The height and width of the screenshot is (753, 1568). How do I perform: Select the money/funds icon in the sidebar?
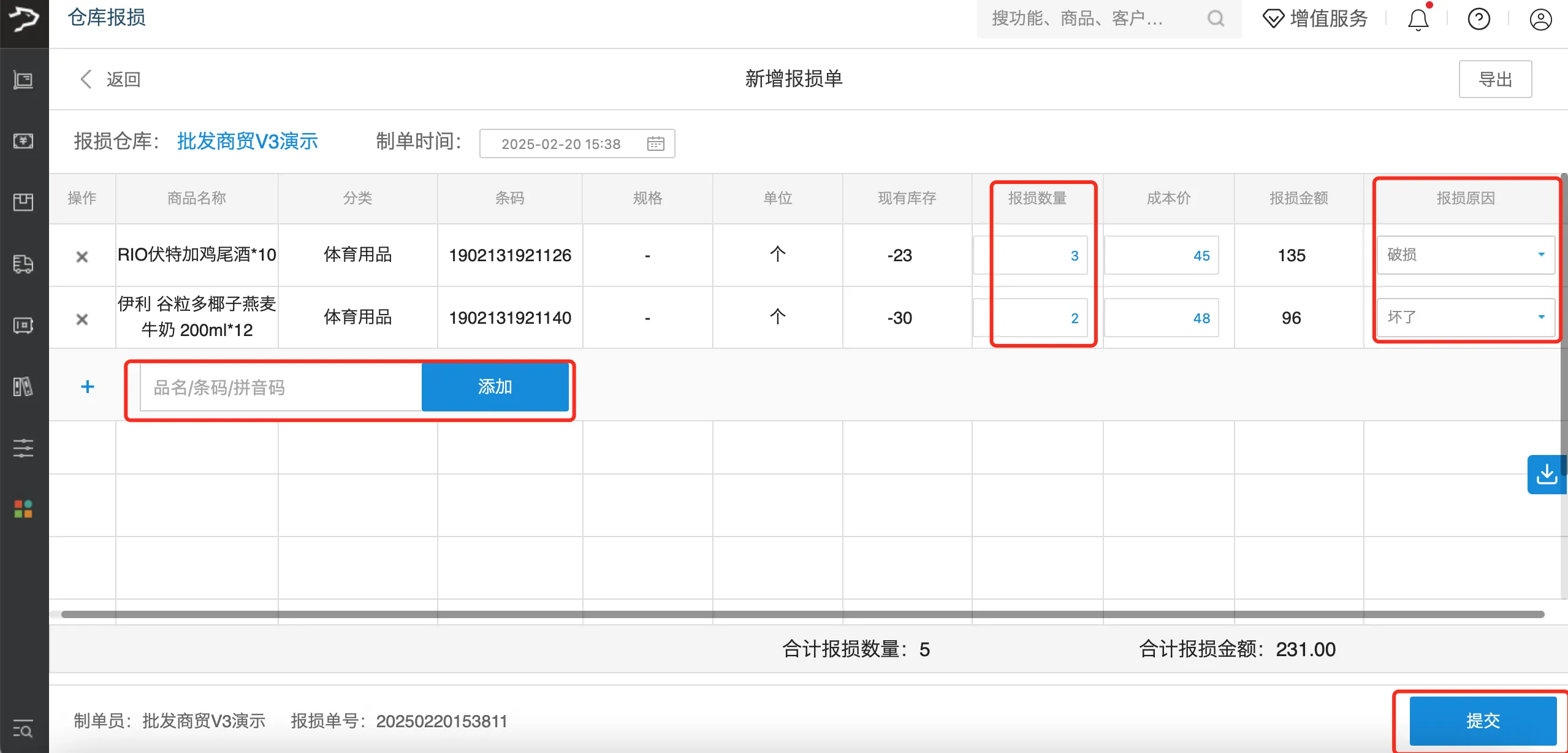pyautogui.click(x=23, y=141)
